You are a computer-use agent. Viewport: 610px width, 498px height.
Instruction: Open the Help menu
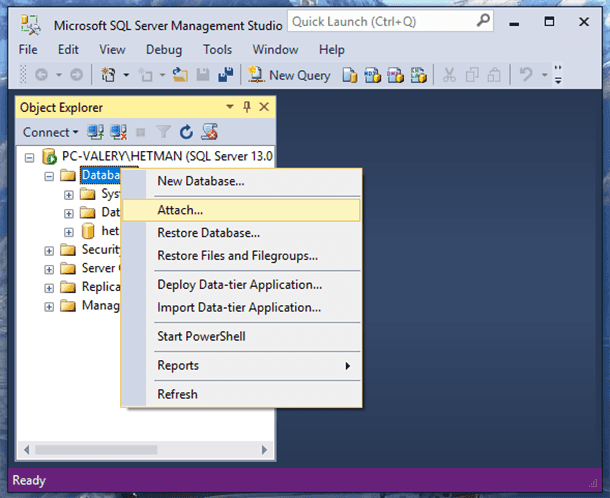coord(331,50)
